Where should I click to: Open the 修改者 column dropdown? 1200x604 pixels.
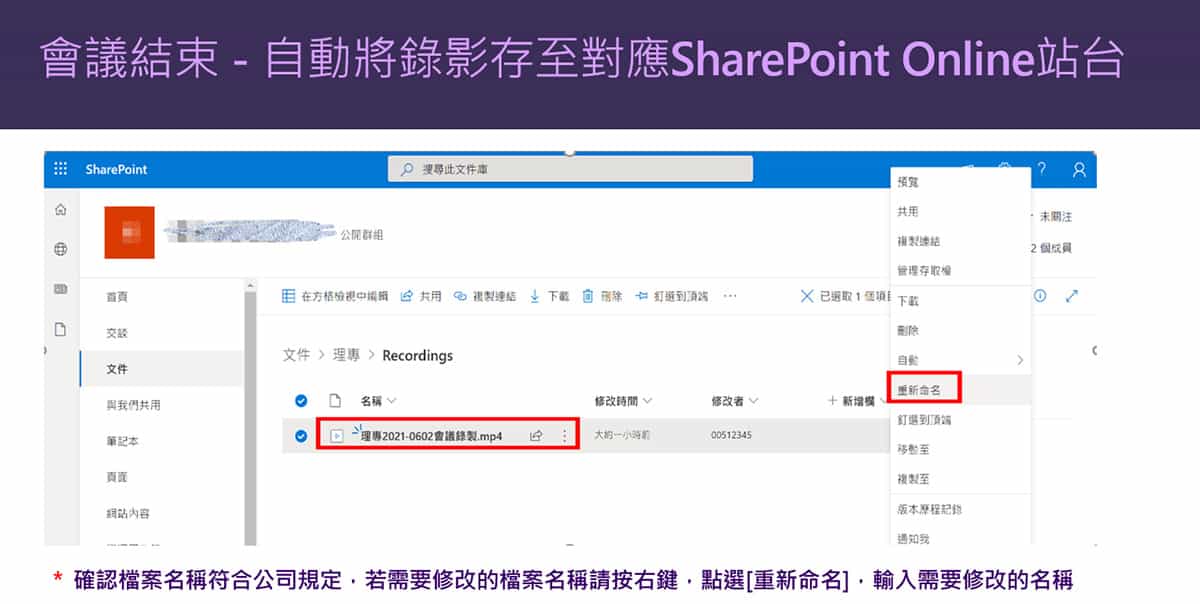pos(734,401)
